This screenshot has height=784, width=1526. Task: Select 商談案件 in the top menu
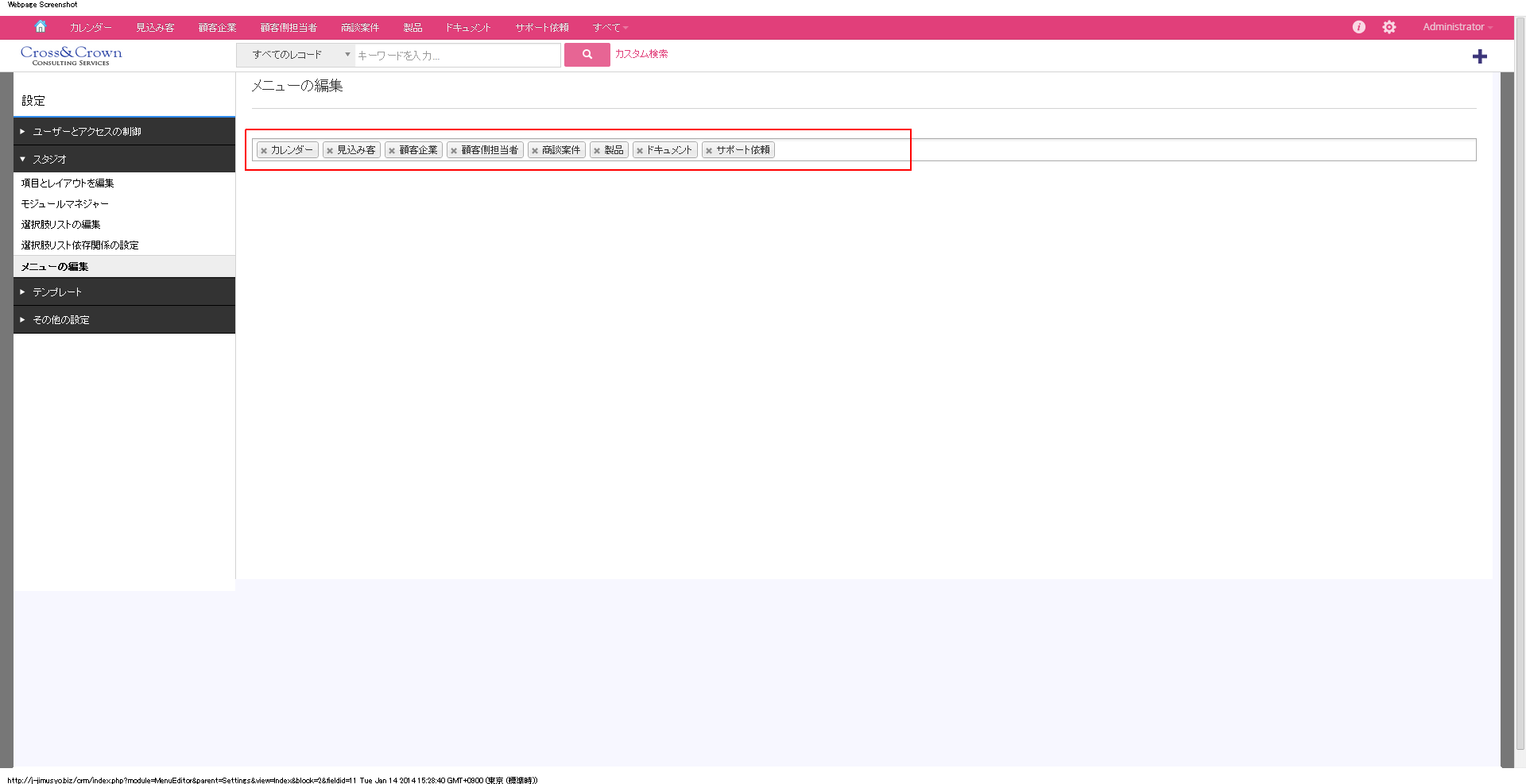coord(360,26)
